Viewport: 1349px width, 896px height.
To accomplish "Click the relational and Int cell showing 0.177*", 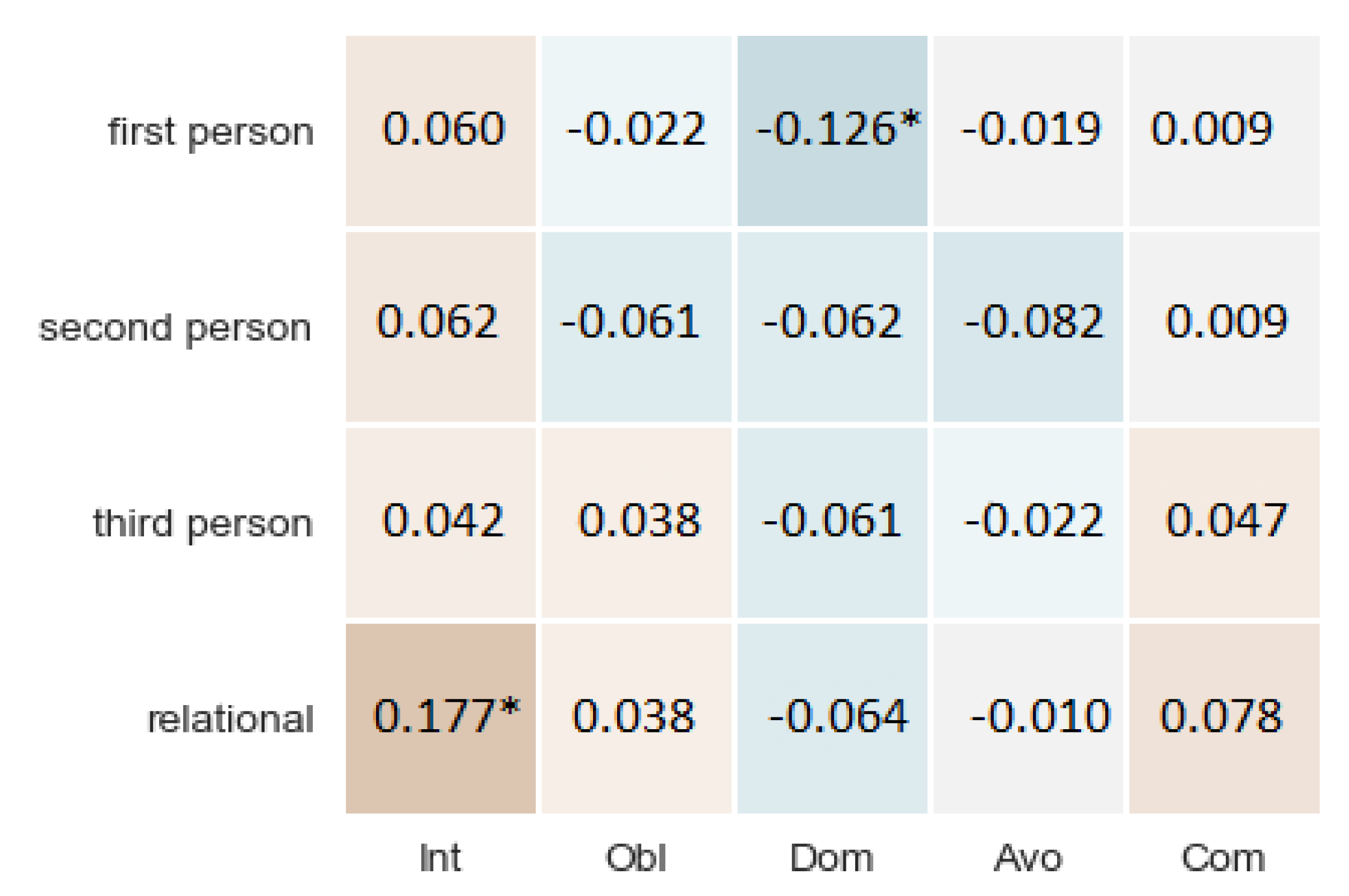I will 441,717.
